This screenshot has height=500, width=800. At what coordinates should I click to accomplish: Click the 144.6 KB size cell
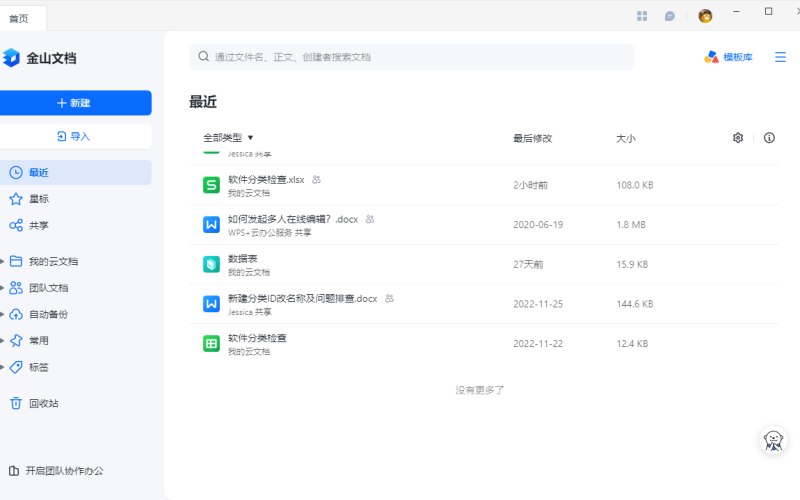point(635,304)
